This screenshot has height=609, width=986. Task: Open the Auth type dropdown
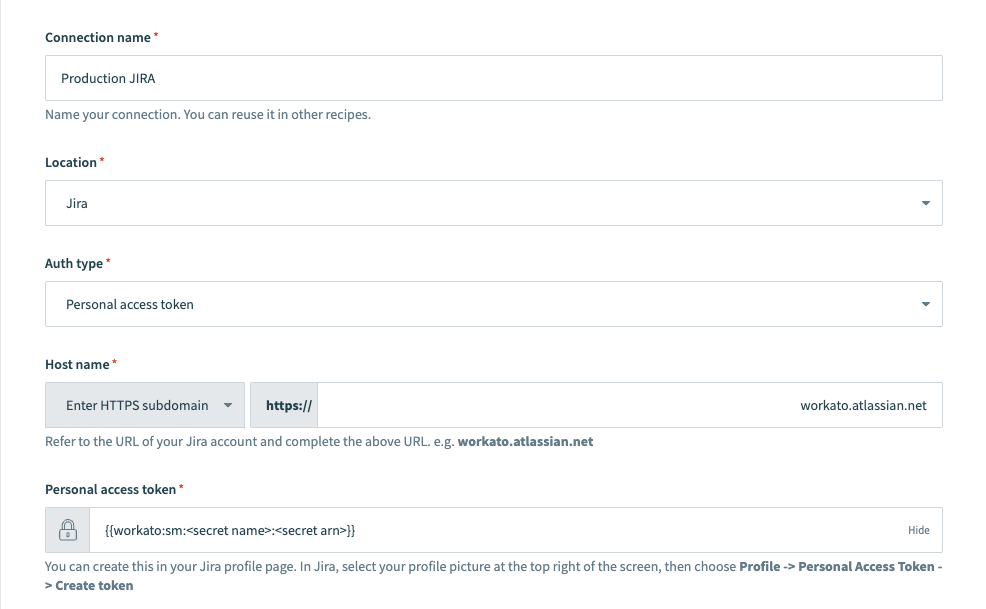tap(494, 304)
